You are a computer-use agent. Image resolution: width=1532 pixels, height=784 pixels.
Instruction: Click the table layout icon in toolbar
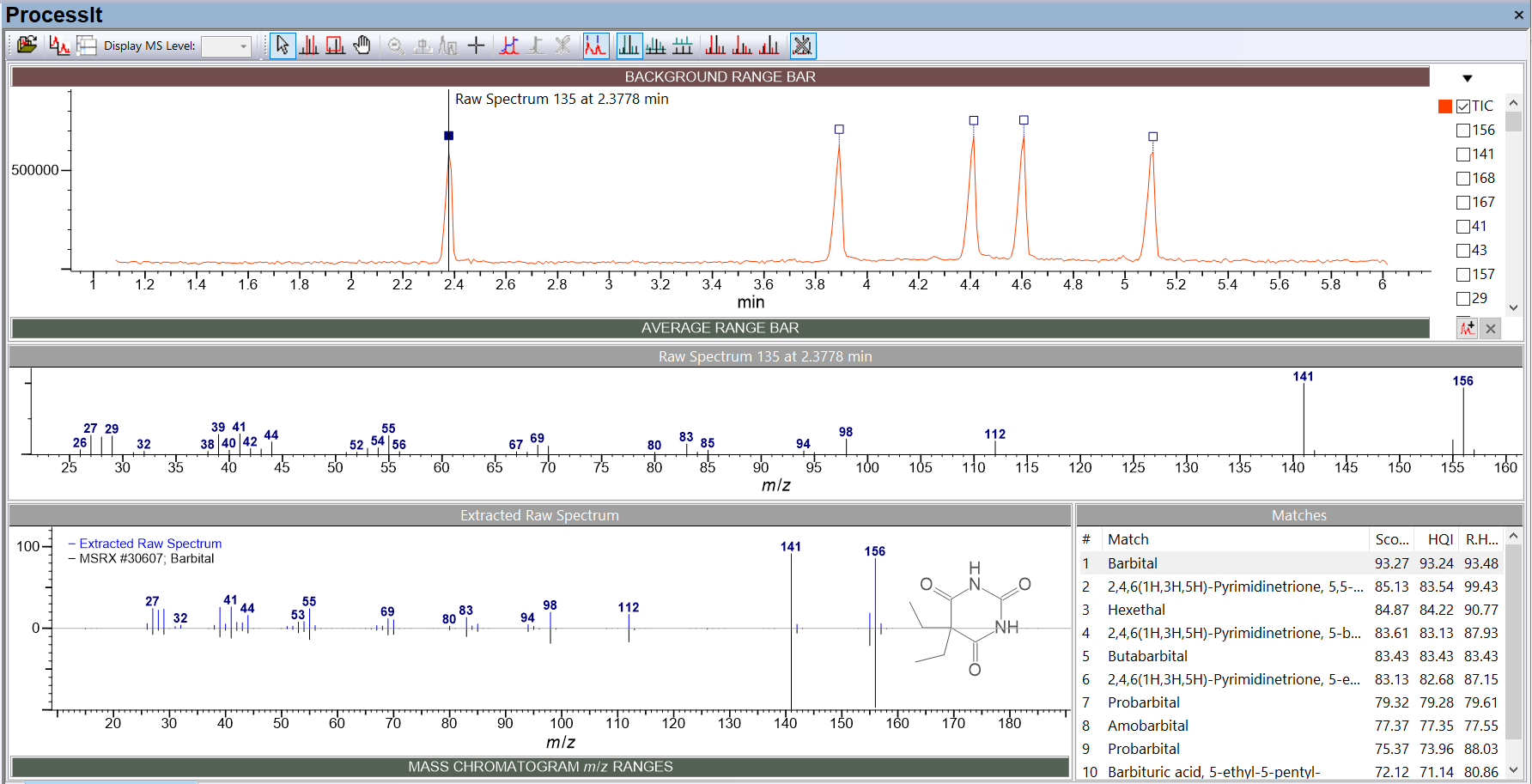[87, 46]
